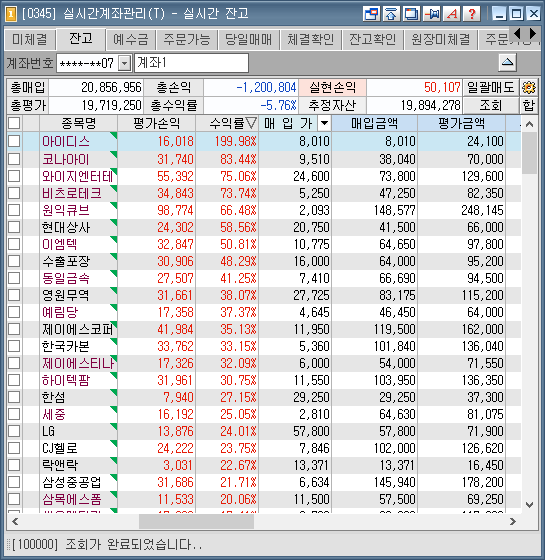545x560 pixels.
Task: Click the 세중 stock name
Action: tap(54, 414)
